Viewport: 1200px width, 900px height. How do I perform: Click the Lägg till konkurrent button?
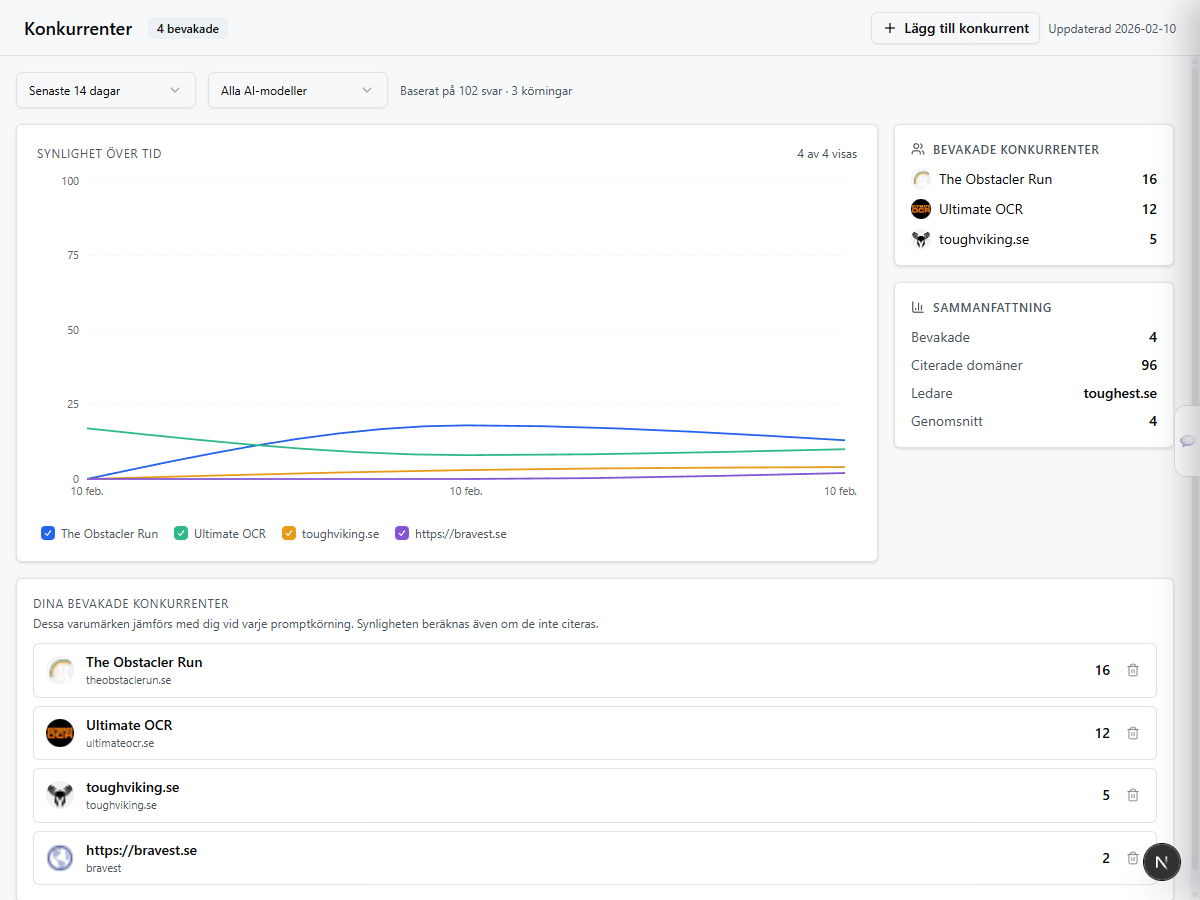[x=955, y=28]
